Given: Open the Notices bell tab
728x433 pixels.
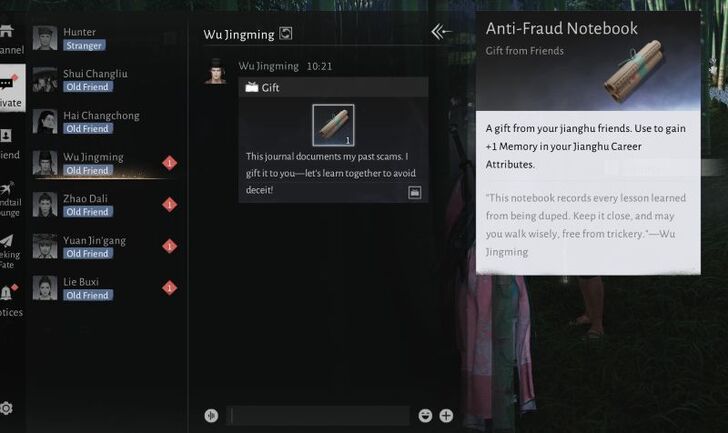Looking at the screenshot, I should (x=10, y=300).
